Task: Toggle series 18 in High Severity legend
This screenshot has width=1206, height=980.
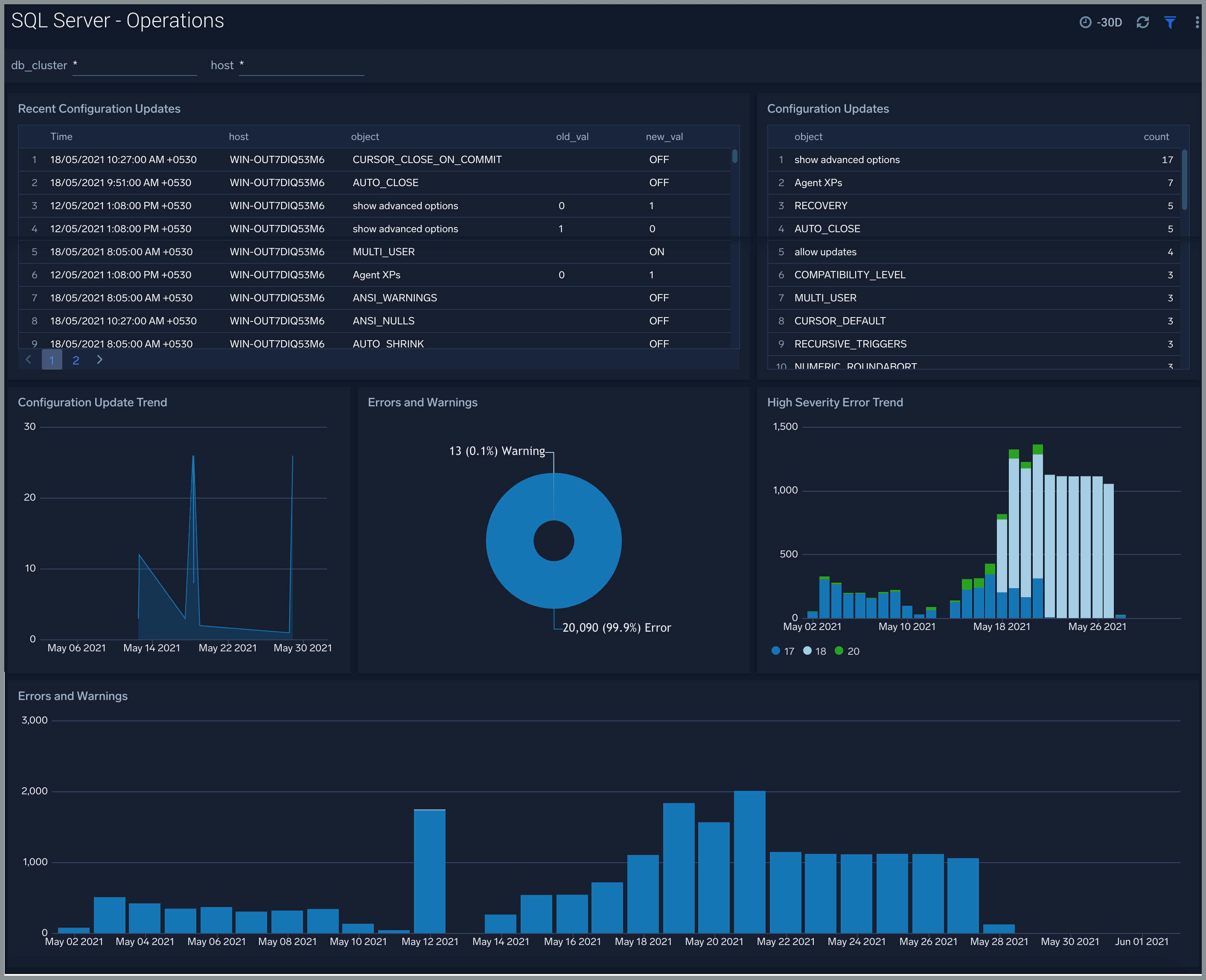Action: pos(814,651)
